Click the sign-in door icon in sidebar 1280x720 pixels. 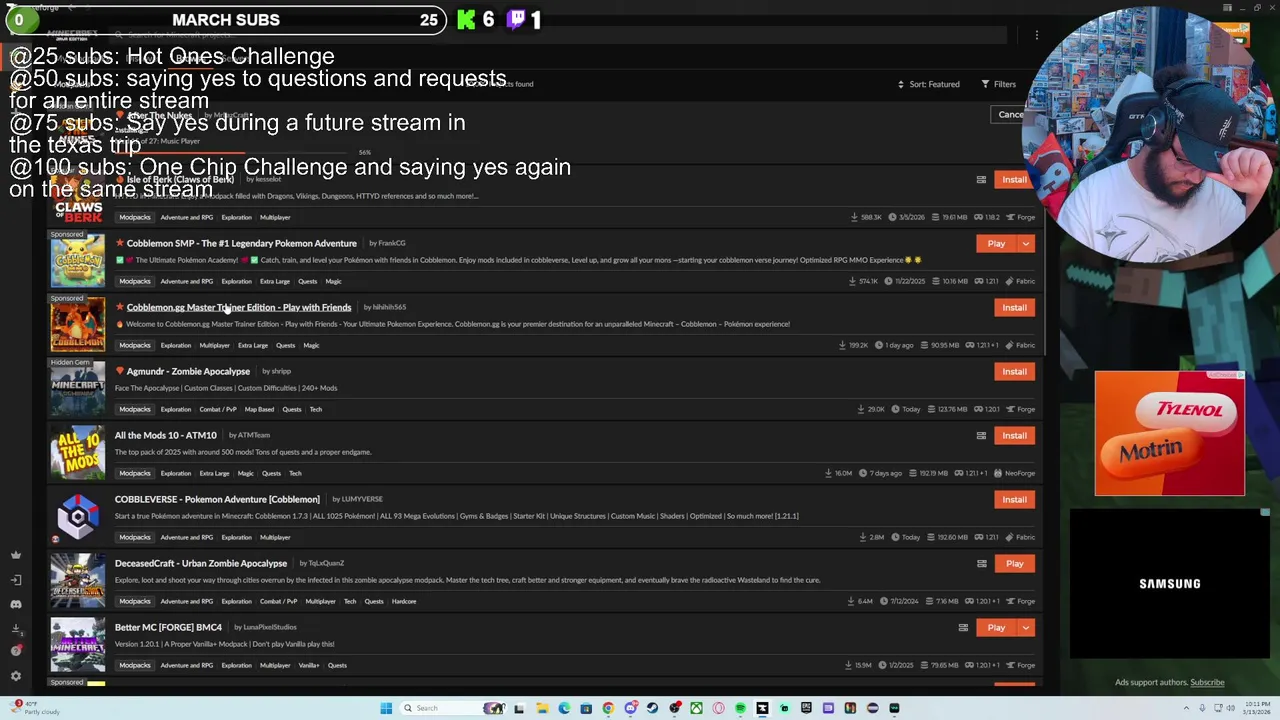point(16,580)
